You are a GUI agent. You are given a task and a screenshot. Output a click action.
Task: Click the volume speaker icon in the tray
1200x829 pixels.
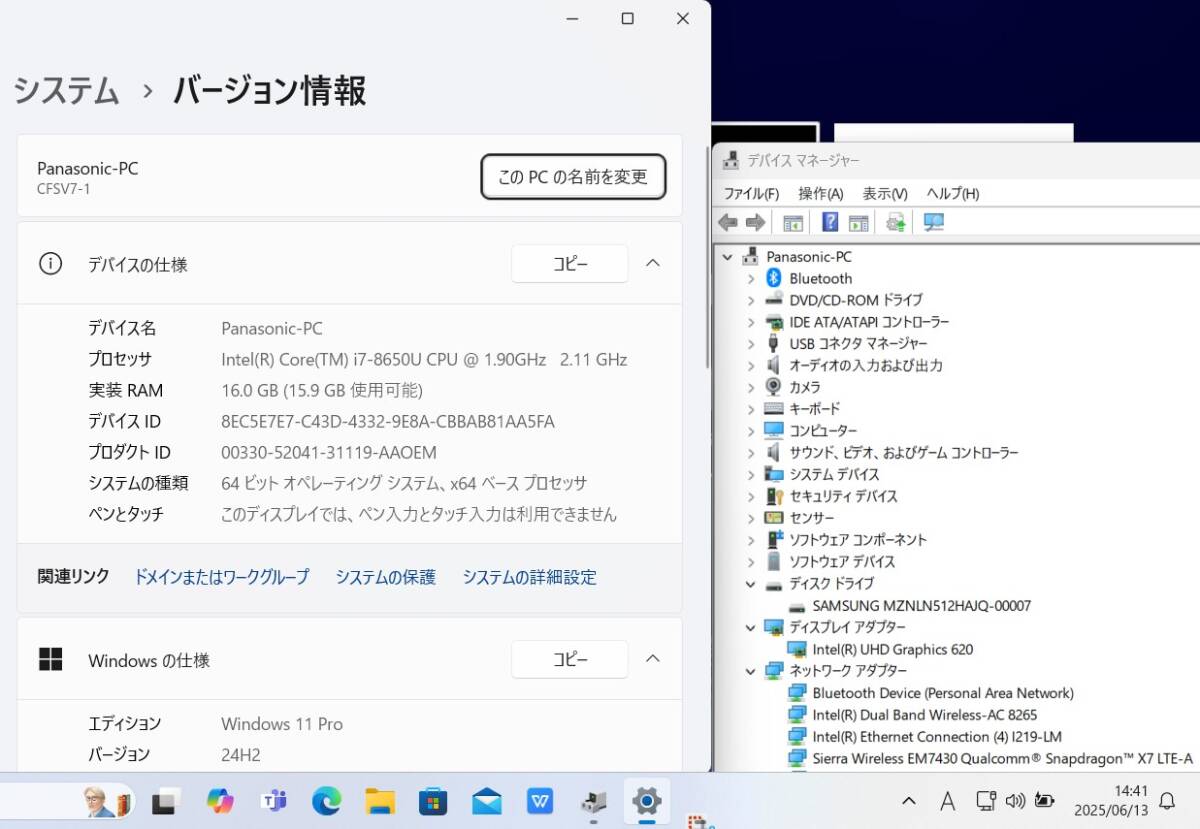tap(1017, 800)
